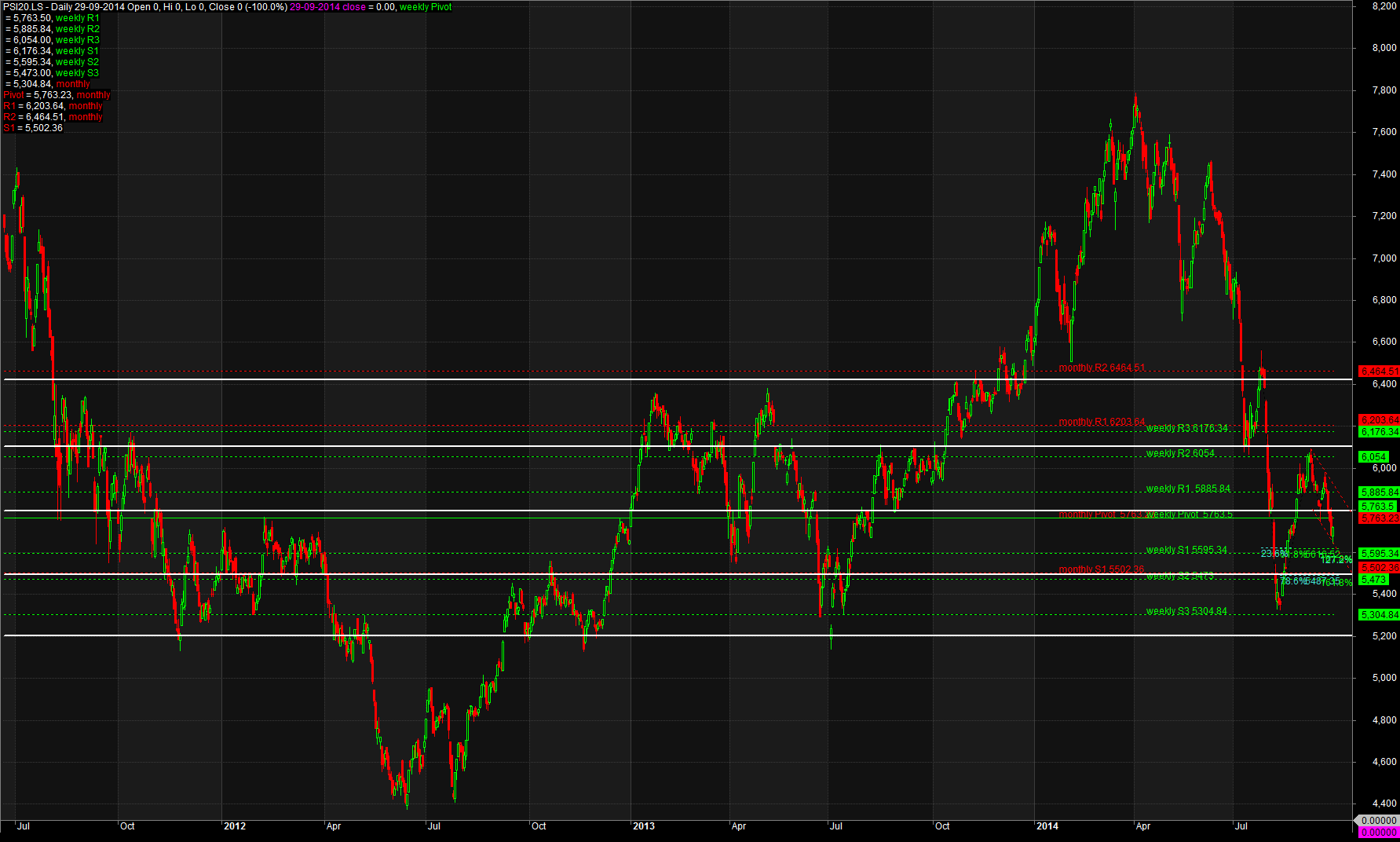Screen dimensions: 1400x842
Task: Select the green 5,763.5 price-axis tag
Action: [x=1378, y=507]
